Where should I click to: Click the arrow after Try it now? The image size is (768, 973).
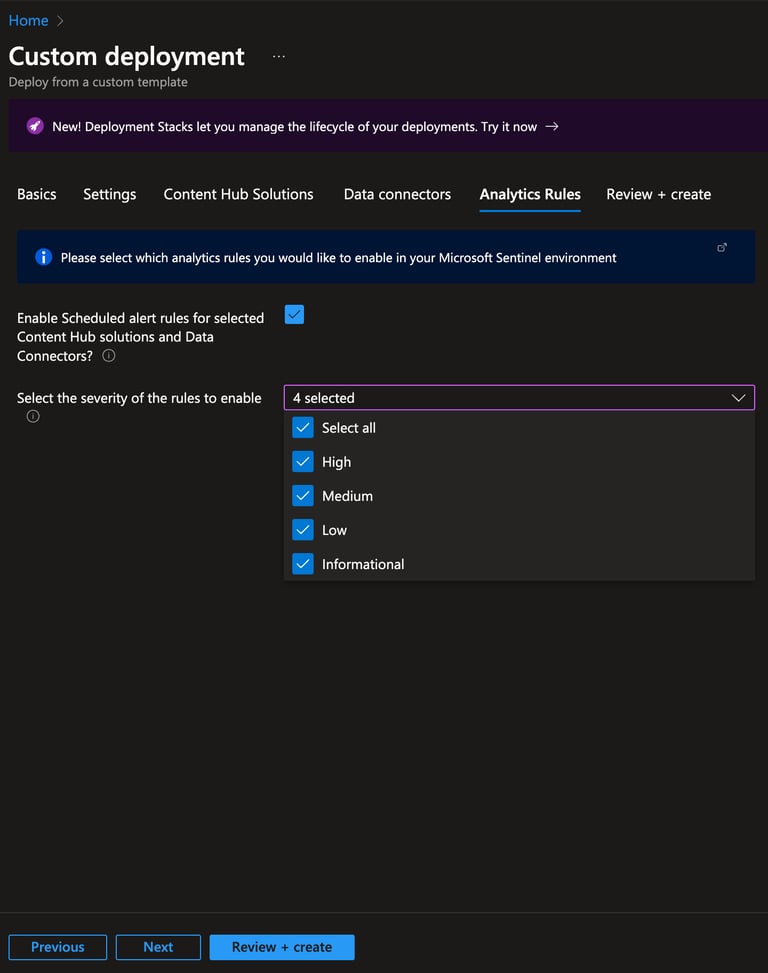551,126
